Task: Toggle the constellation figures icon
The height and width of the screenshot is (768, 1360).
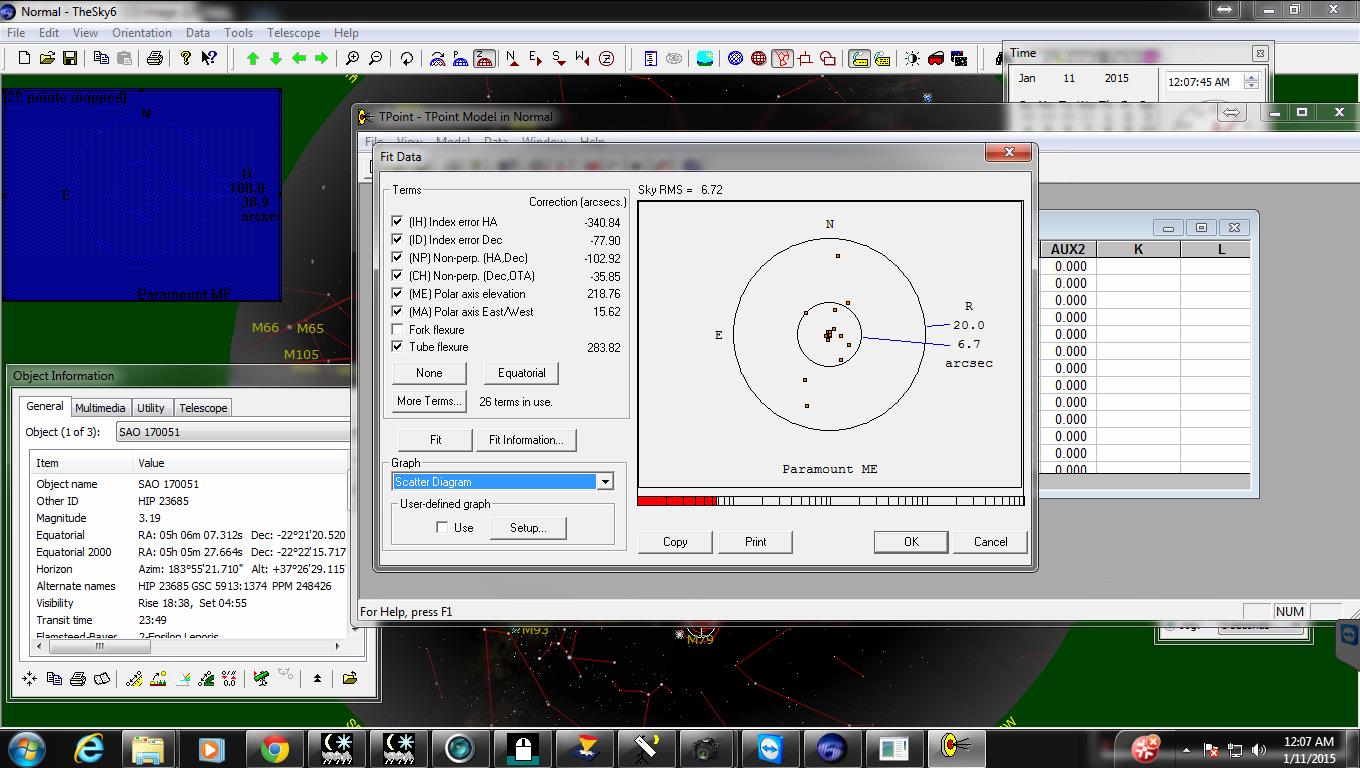Action: tap(782, 59)
